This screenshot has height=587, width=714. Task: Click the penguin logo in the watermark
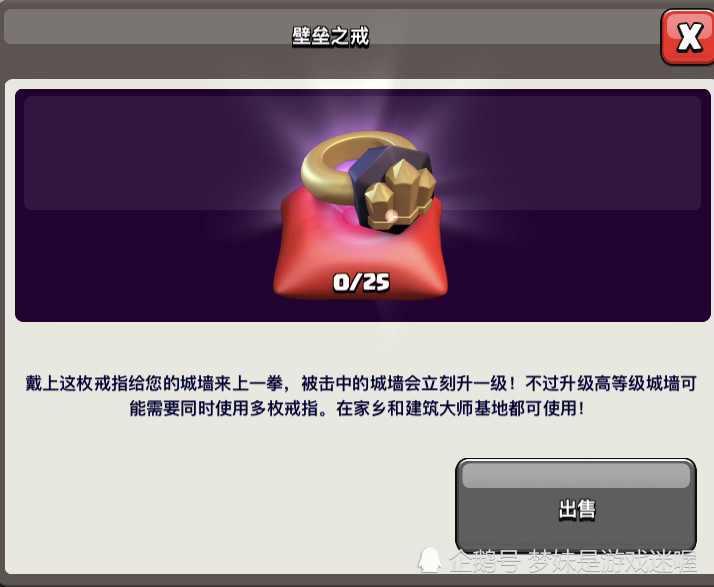429,560
